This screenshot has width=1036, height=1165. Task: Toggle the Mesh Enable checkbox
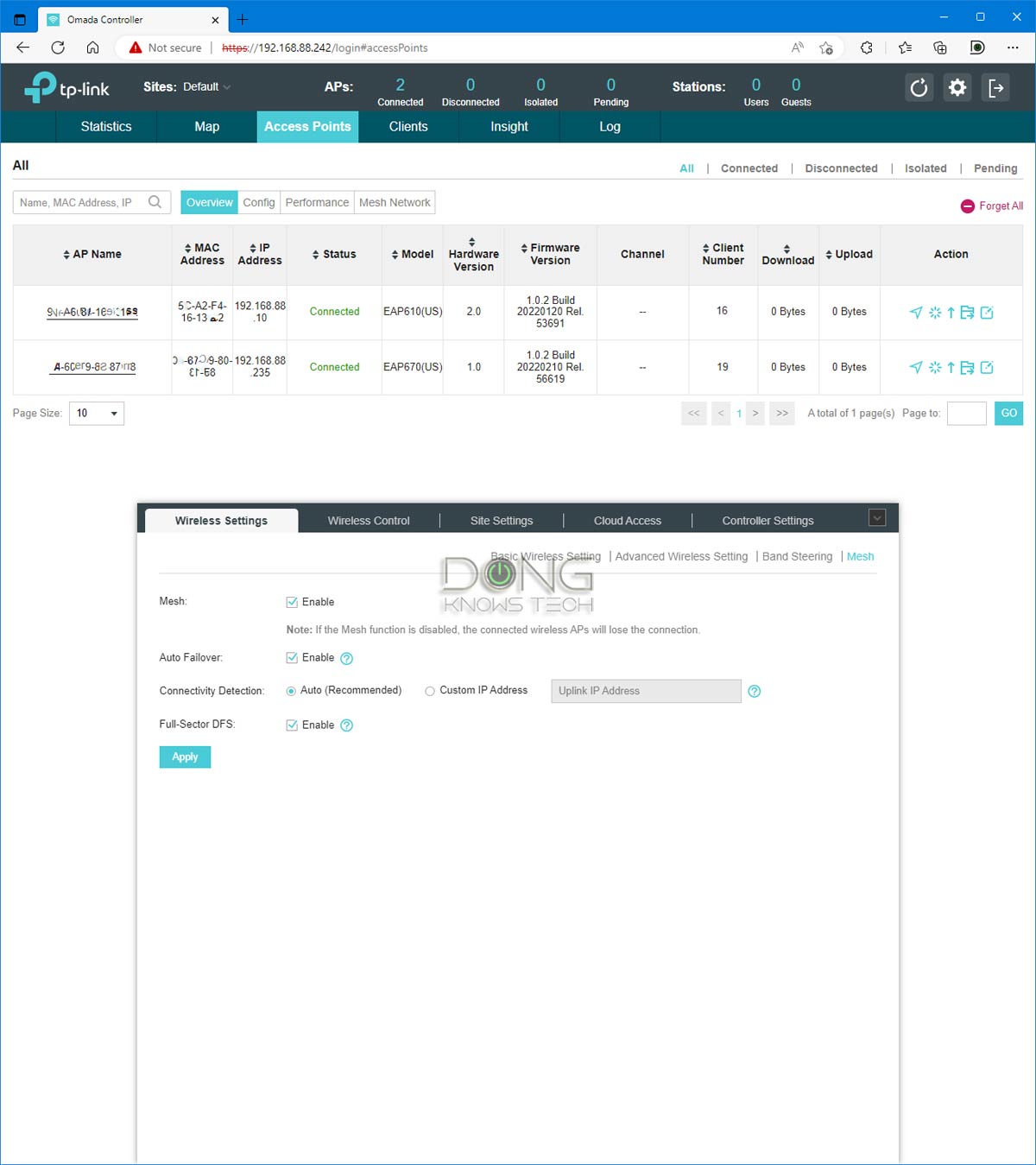pos(292,602)
